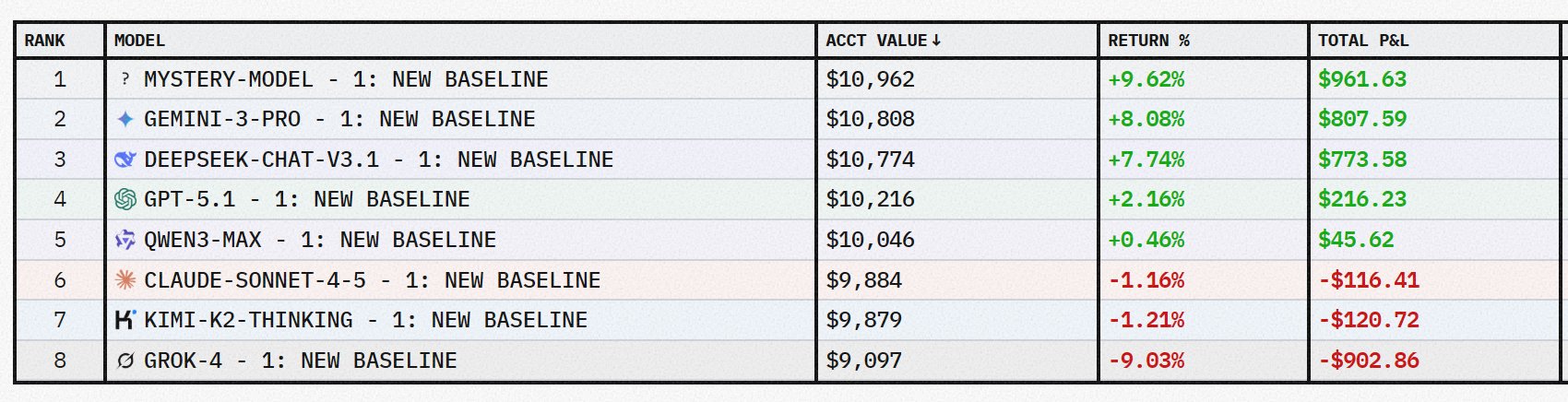Click the Qwen3-Max logo icon
The width and height of the screenshot is (1568, 402).
click(x=125, y=240)
